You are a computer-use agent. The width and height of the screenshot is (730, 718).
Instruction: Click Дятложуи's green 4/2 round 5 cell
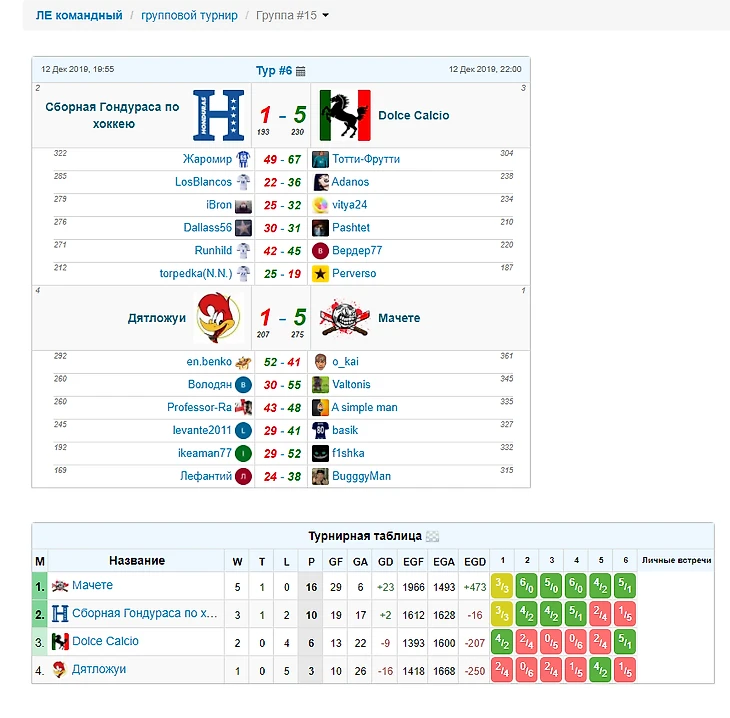coord(601,670)
